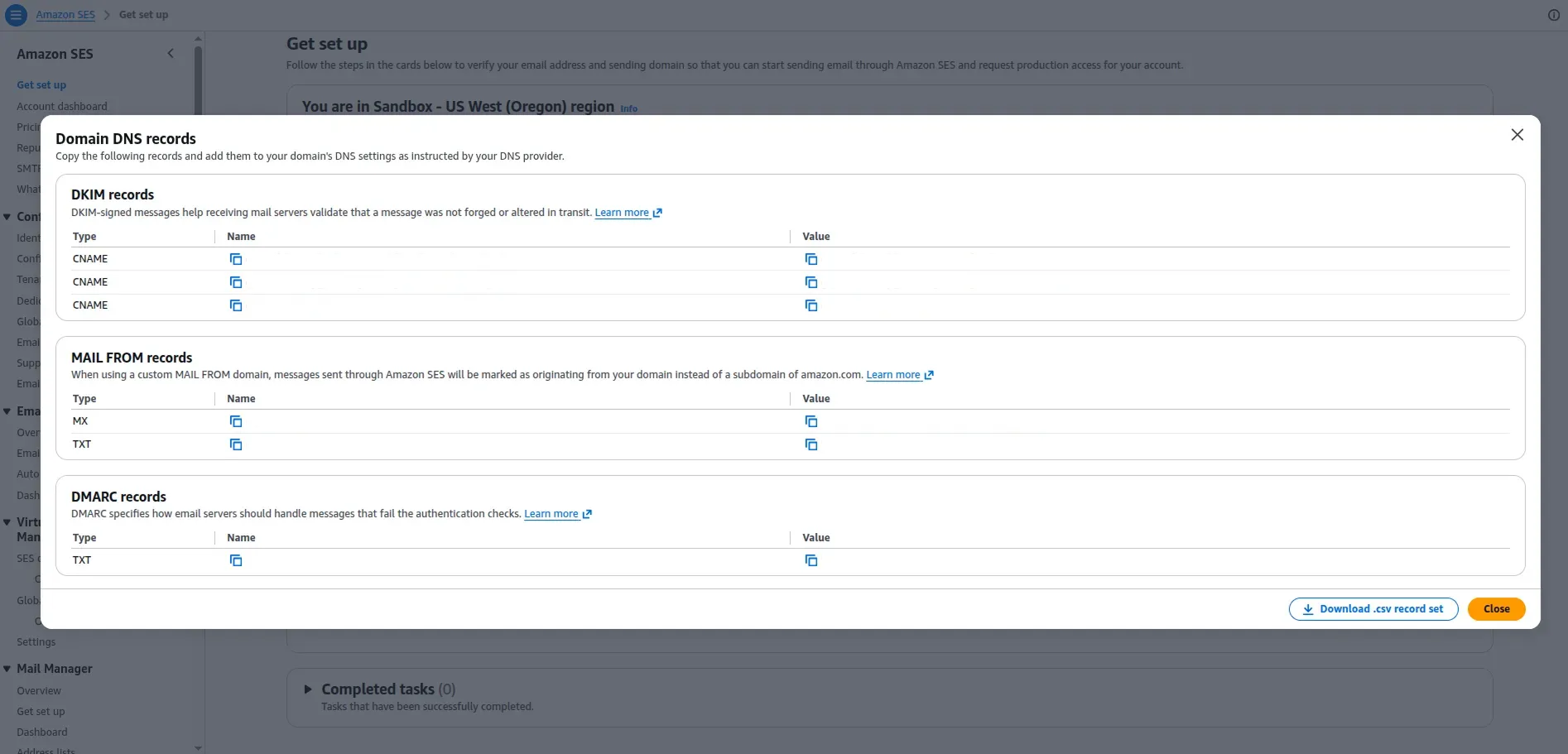Open Settings in the sidebar
This screenshot has height=754, width=1568.
coord(36,641)
